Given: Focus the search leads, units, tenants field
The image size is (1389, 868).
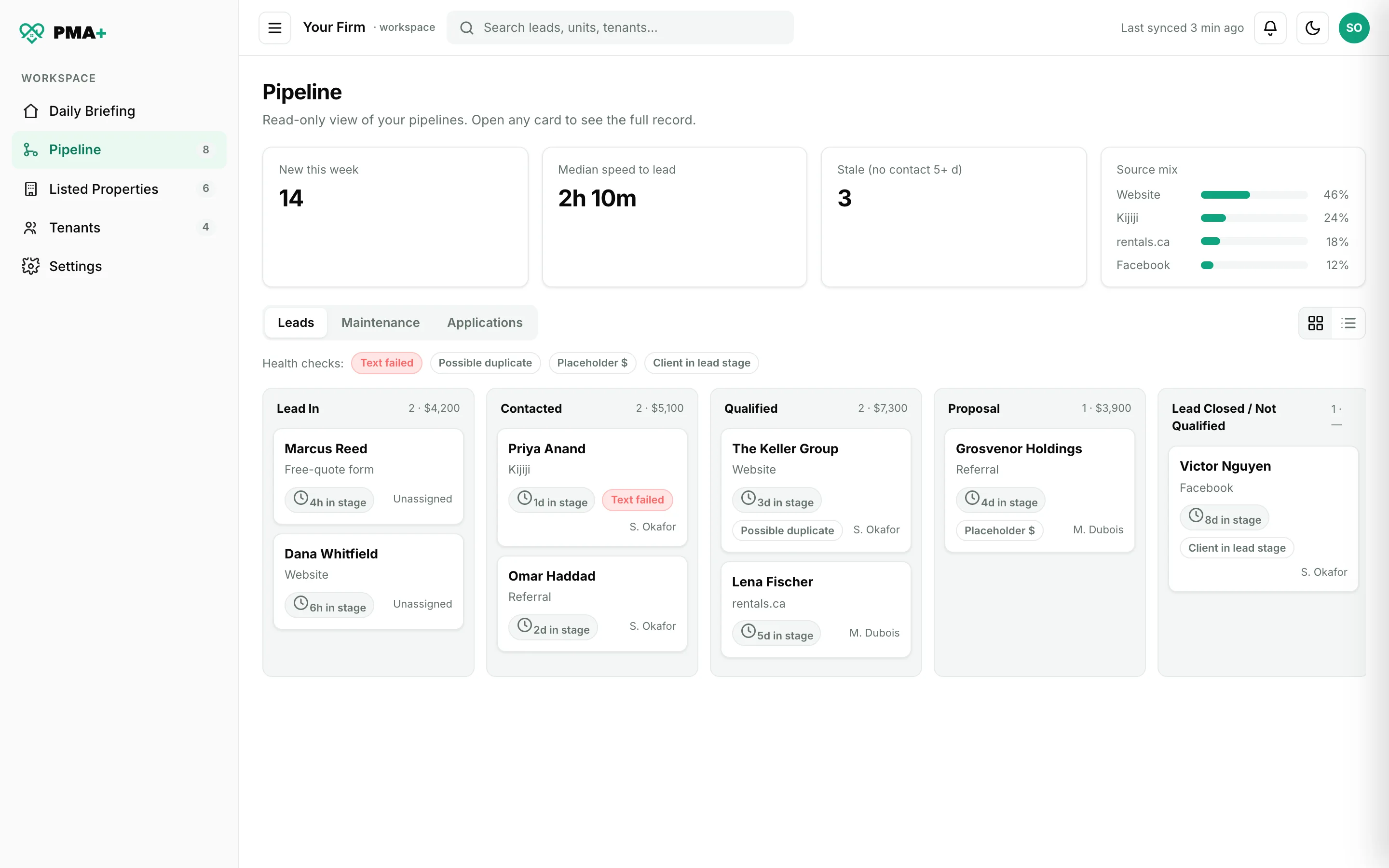Looking at the screenshot, I should (x=620, y=27).
